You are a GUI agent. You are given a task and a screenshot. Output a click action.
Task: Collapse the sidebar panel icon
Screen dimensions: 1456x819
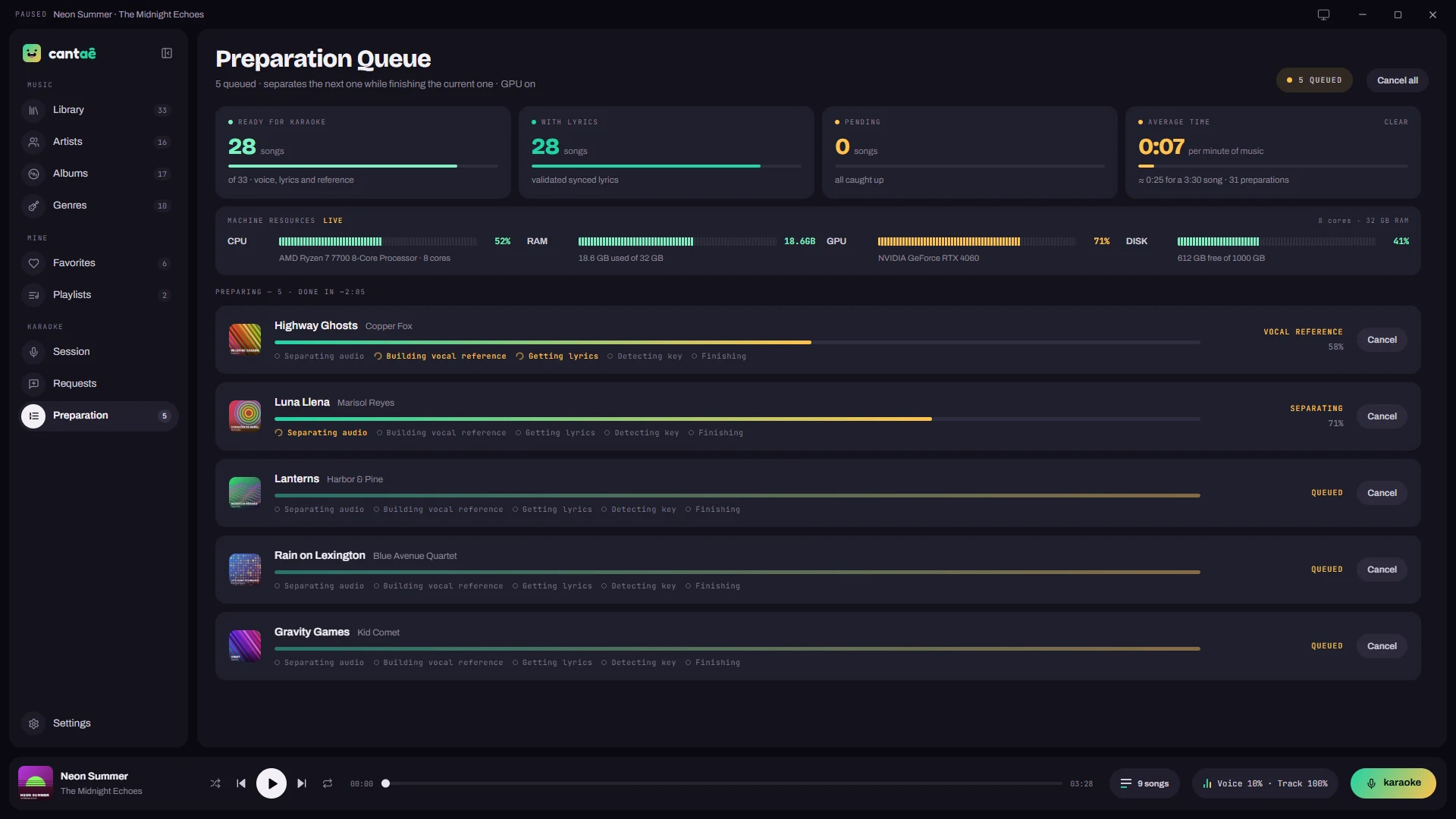(167, 53)
